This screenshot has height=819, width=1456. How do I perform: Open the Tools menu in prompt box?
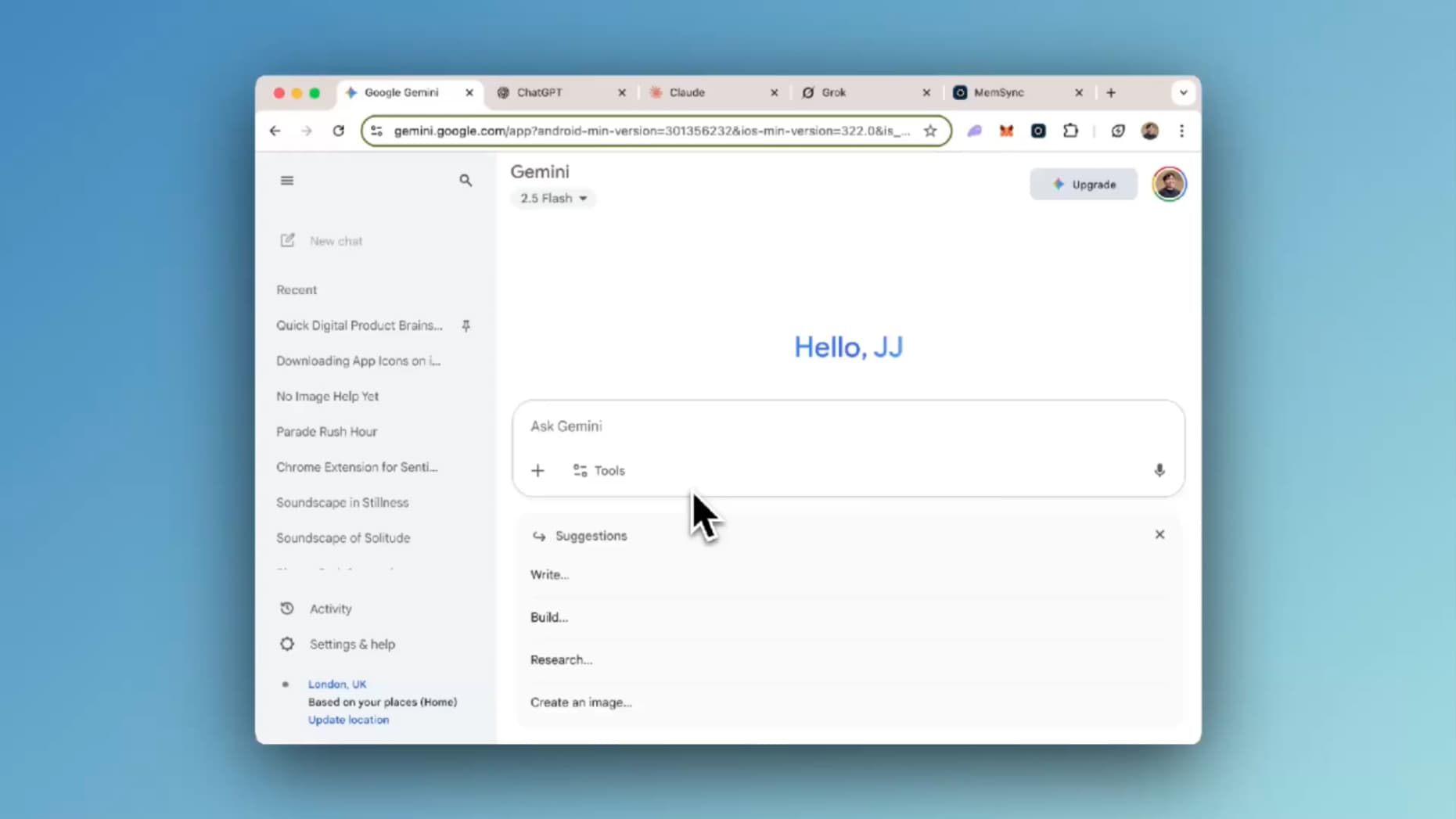(x=599, y=471)
